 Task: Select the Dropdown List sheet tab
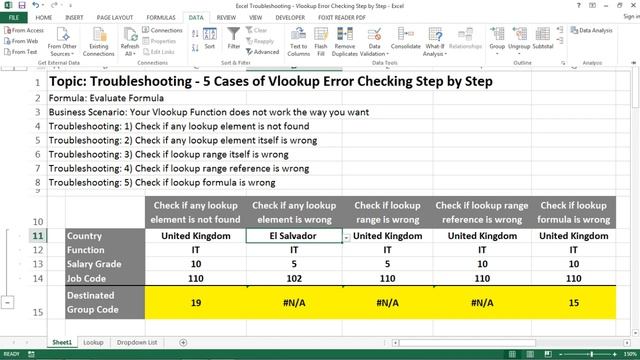click(x=137, y=342)
